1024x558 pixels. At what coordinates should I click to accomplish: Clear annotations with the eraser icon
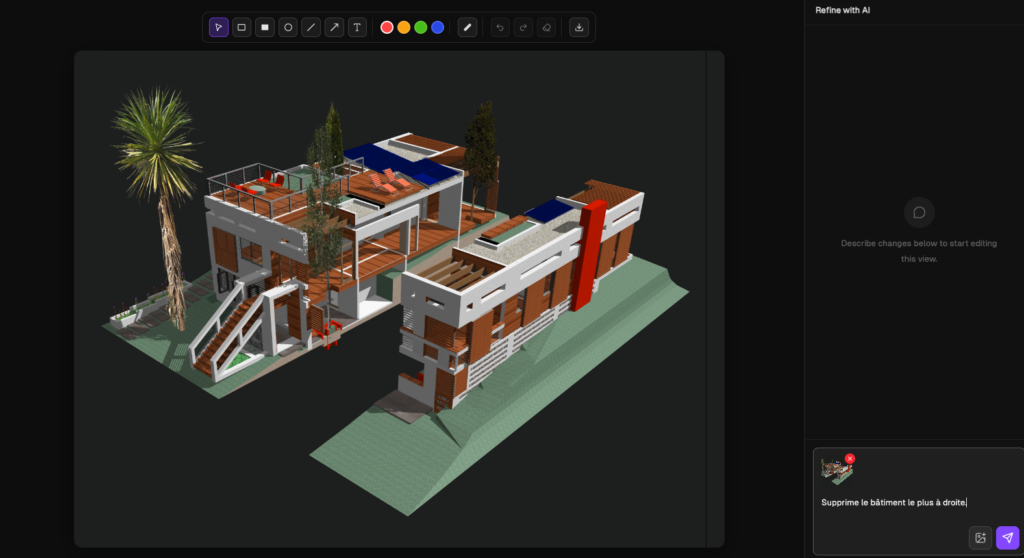pos(546,27)
